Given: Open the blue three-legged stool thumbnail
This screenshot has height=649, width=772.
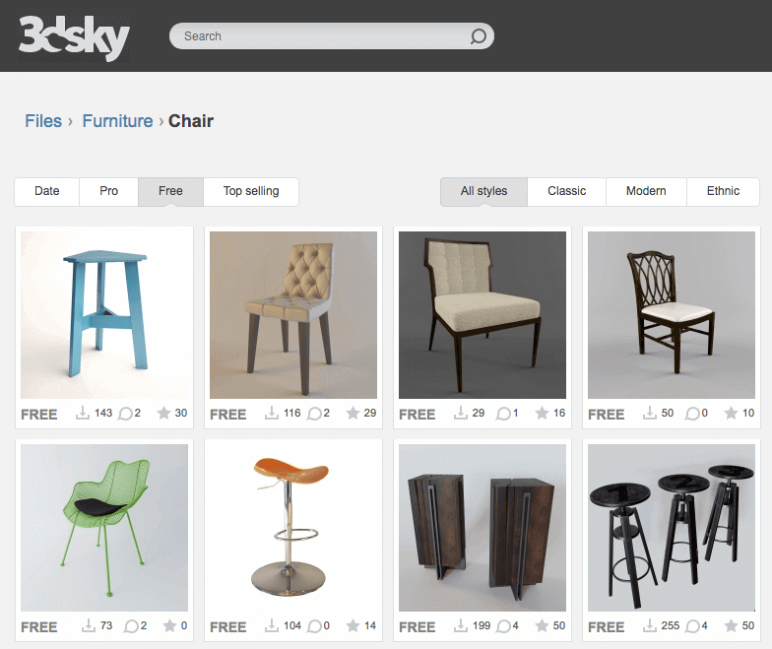Looking at the screenshot, I should 104,315.
